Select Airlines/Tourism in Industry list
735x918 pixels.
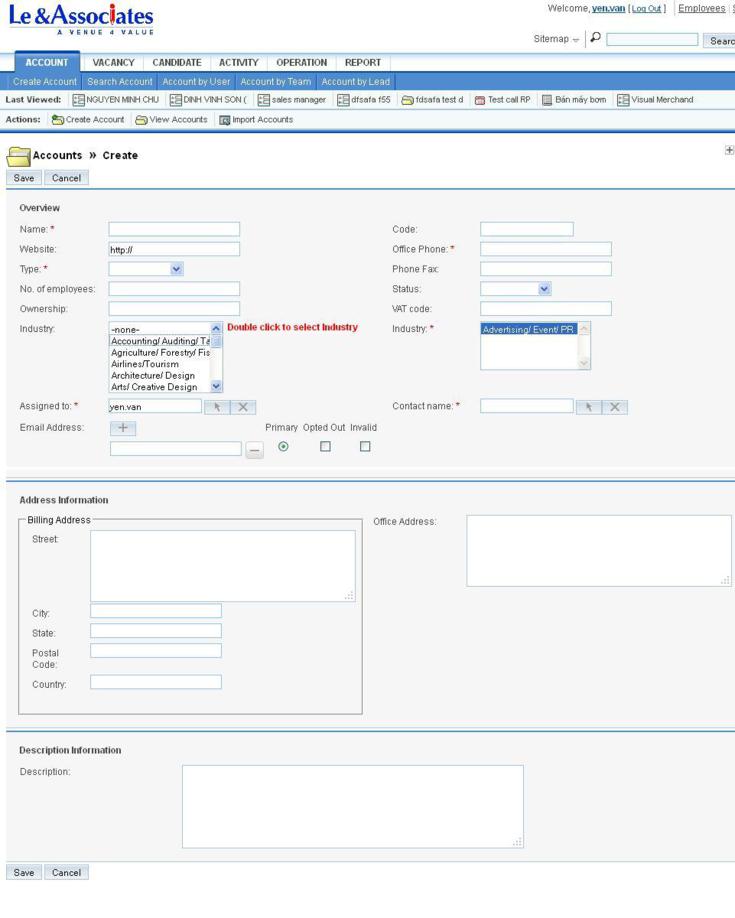[x=159, y=364]
